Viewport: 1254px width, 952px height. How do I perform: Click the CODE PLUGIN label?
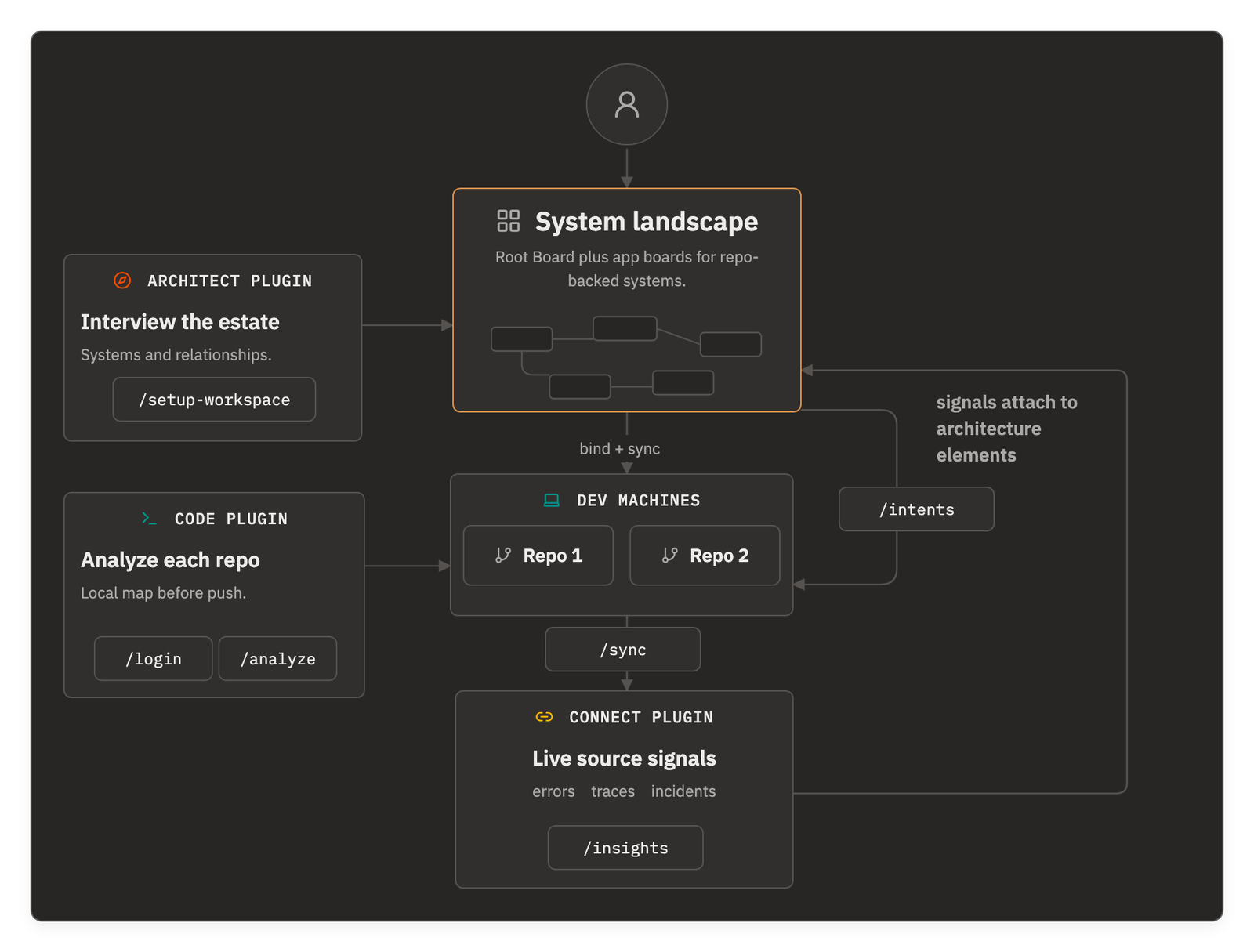(x=231, y=519)
